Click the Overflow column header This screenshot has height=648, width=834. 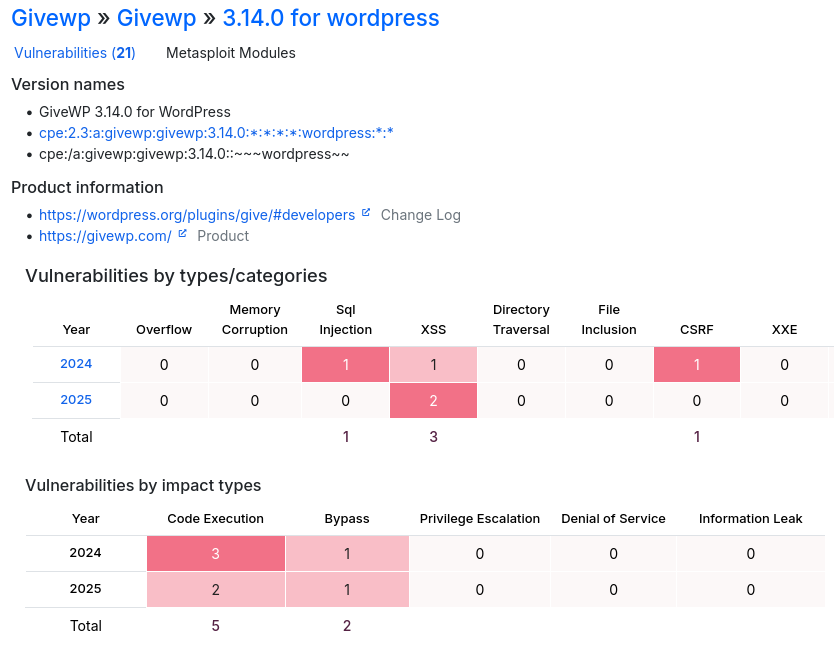tap(164, 330)
